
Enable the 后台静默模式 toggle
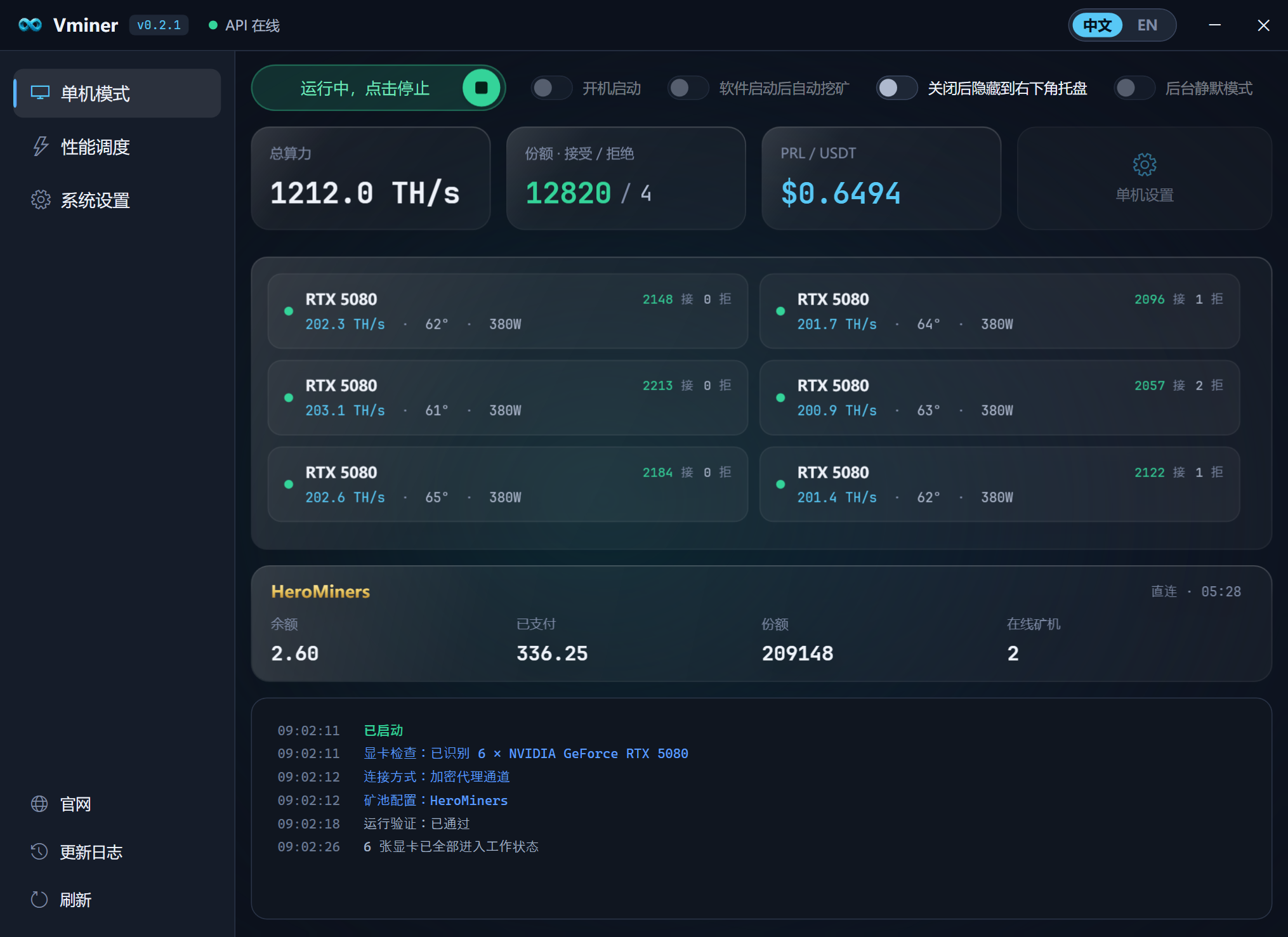coord(1134,88)
